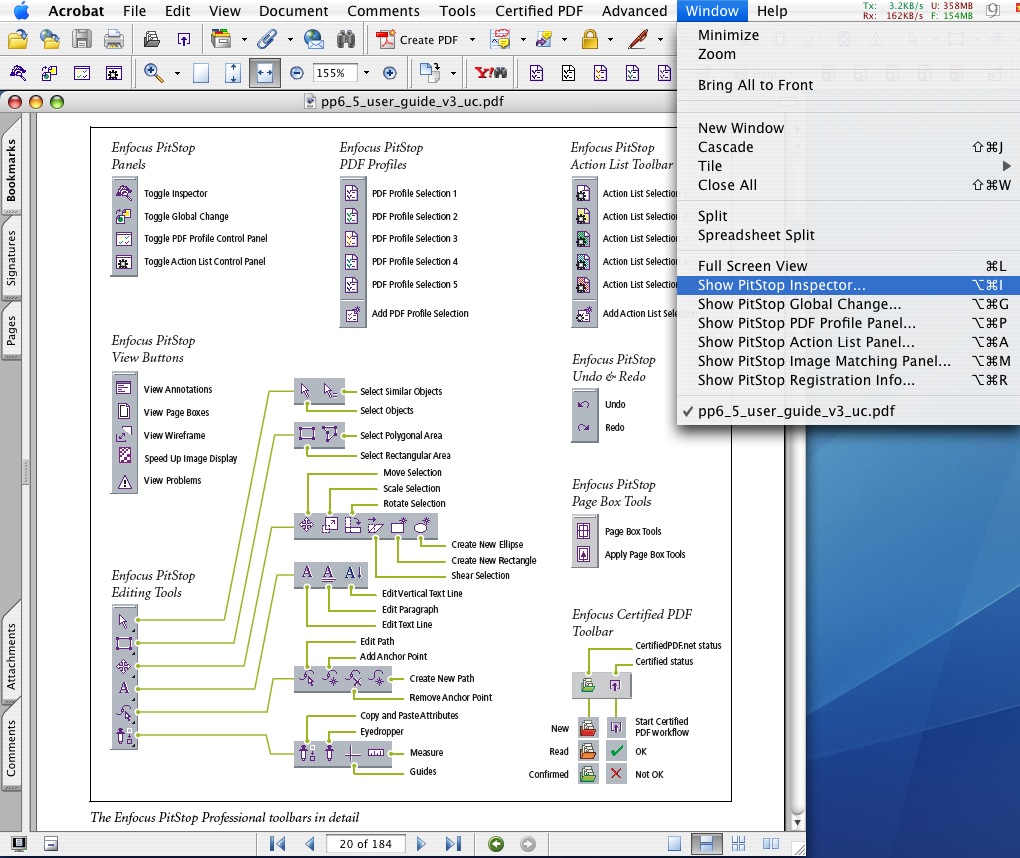Toggle the Action List Control Panel icon
Viewport: 1020px width, 858px height.
pos(114,73)
